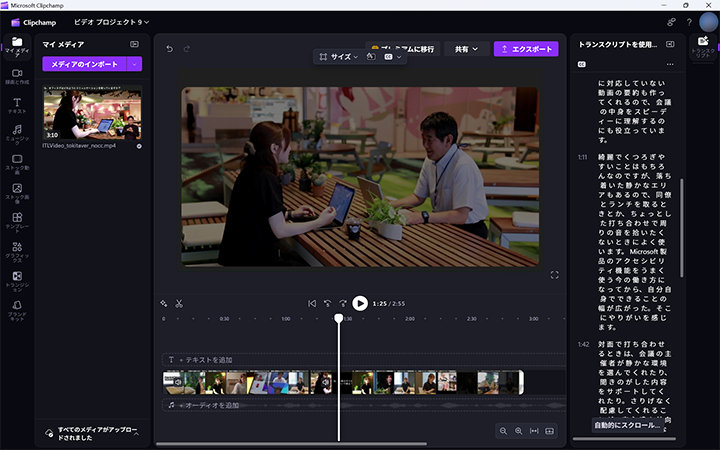
Task: Click the premium upgrade button
Action: click(403, 49)
